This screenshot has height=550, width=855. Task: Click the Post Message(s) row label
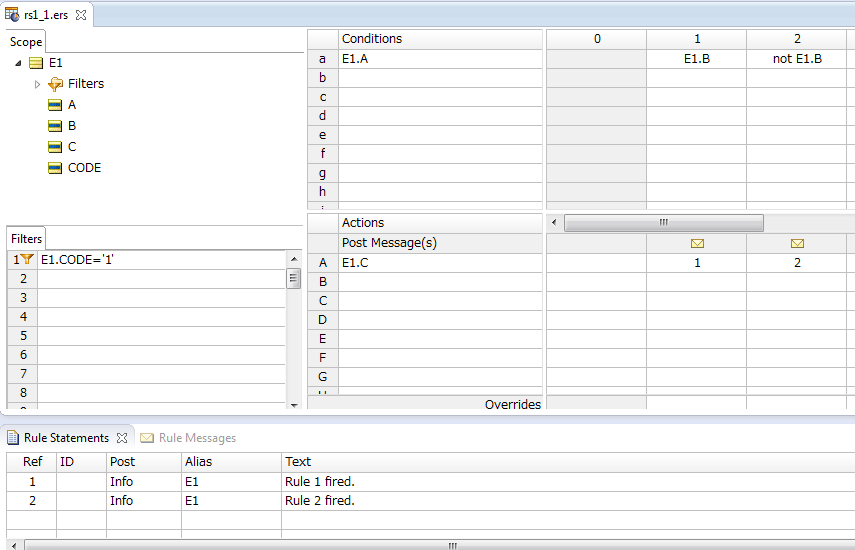click(389, 243)
